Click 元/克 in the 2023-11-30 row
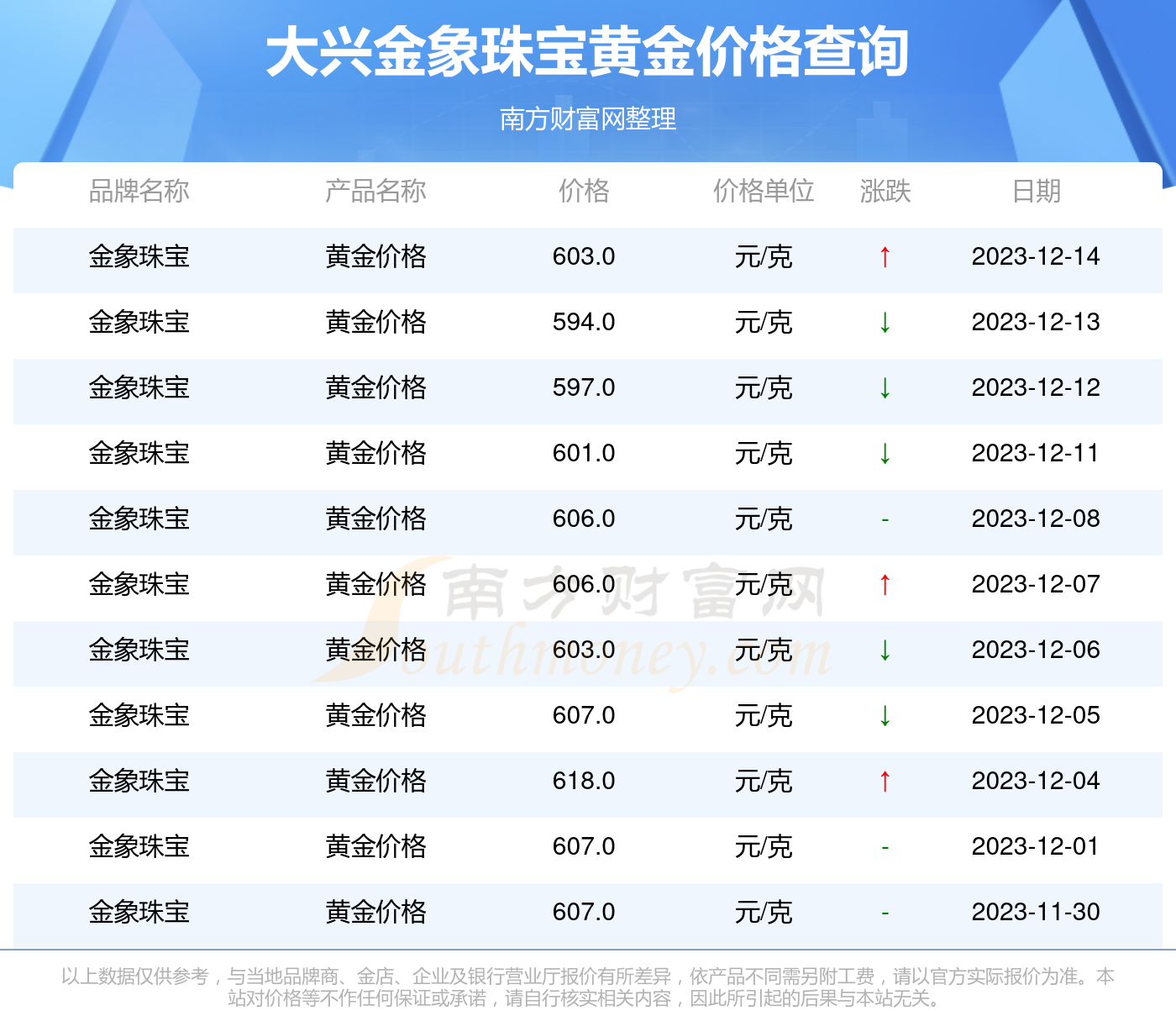The image size is (1176, 1011). [x=764, y=912]
